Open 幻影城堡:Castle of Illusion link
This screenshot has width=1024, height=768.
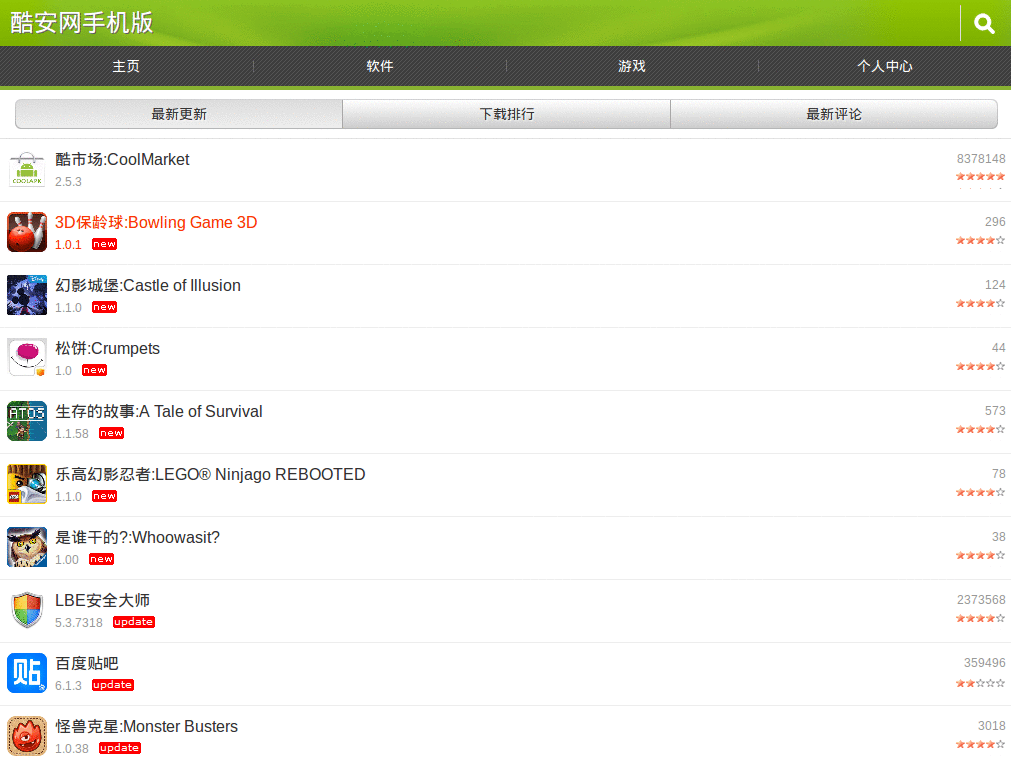[148, 286]
